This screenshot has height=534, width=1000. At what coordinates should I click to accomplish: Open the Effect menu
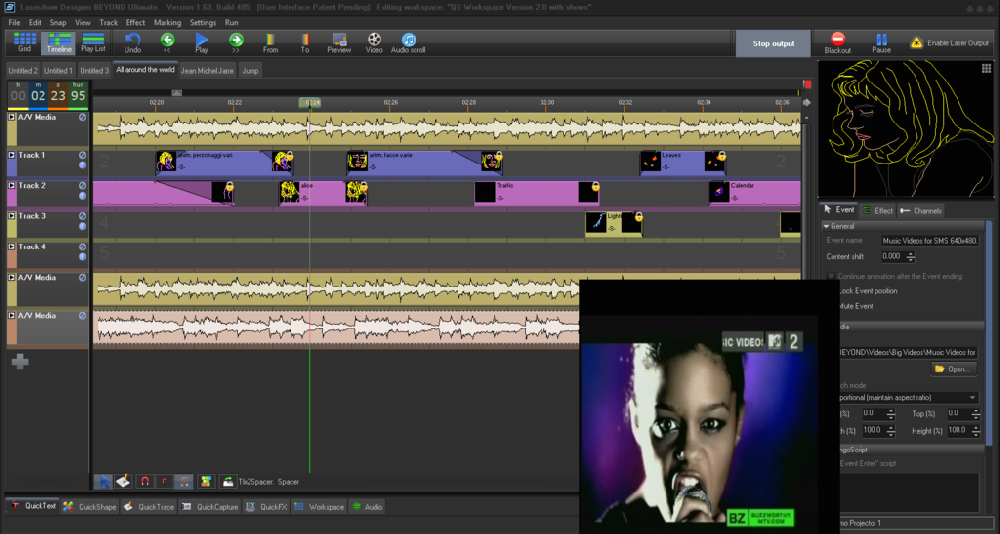(135, 22)
